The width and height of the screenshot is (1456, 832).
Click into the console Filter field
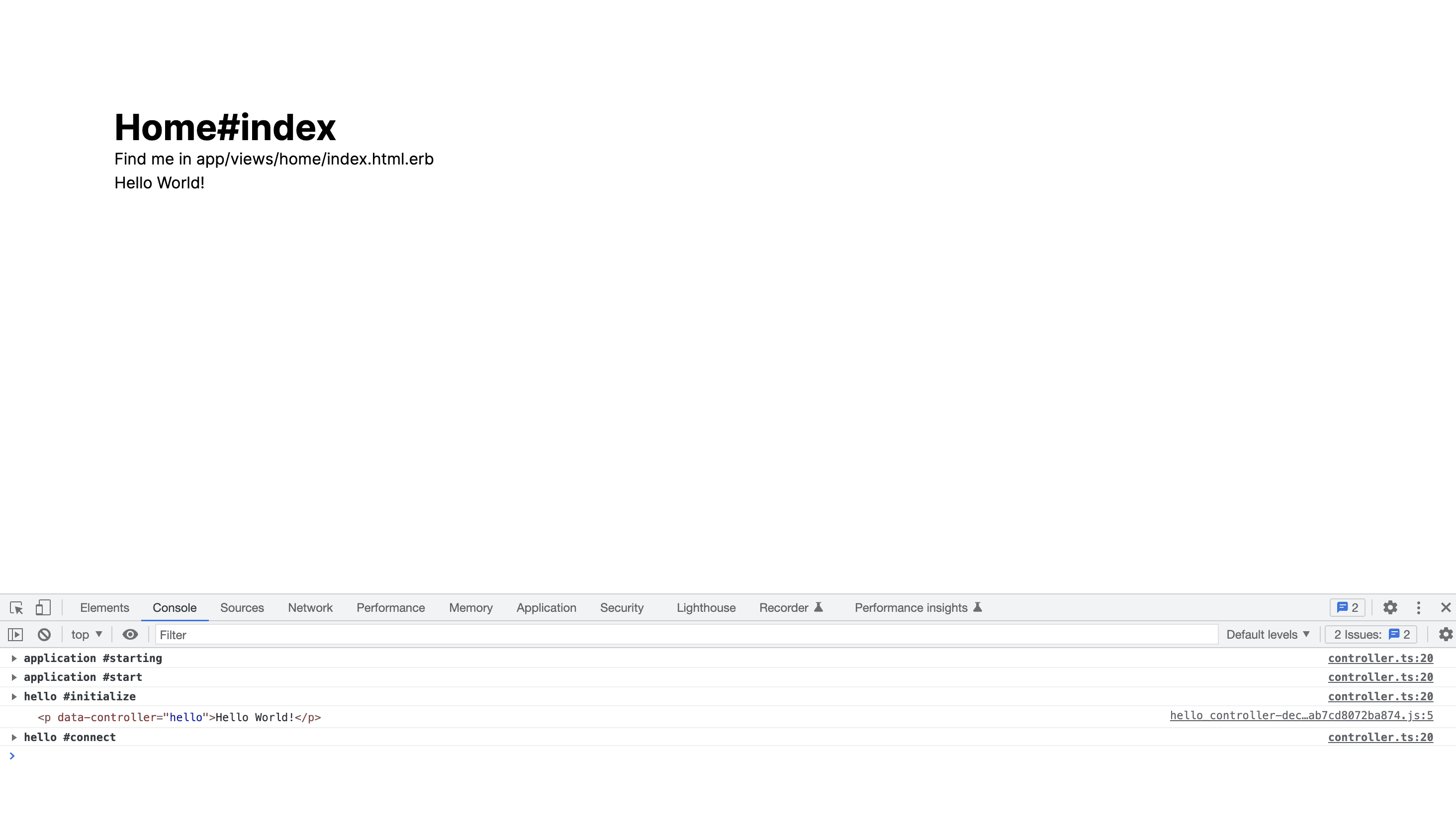click(686, 634)
